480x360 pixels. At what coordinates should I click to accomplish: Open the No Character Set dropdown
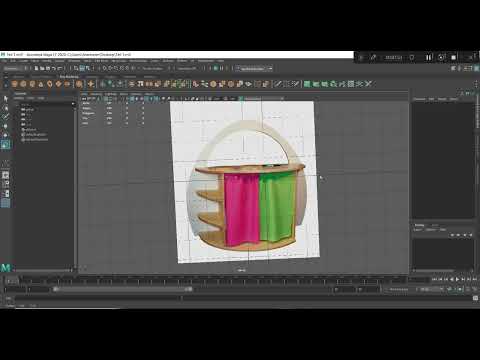398,289
